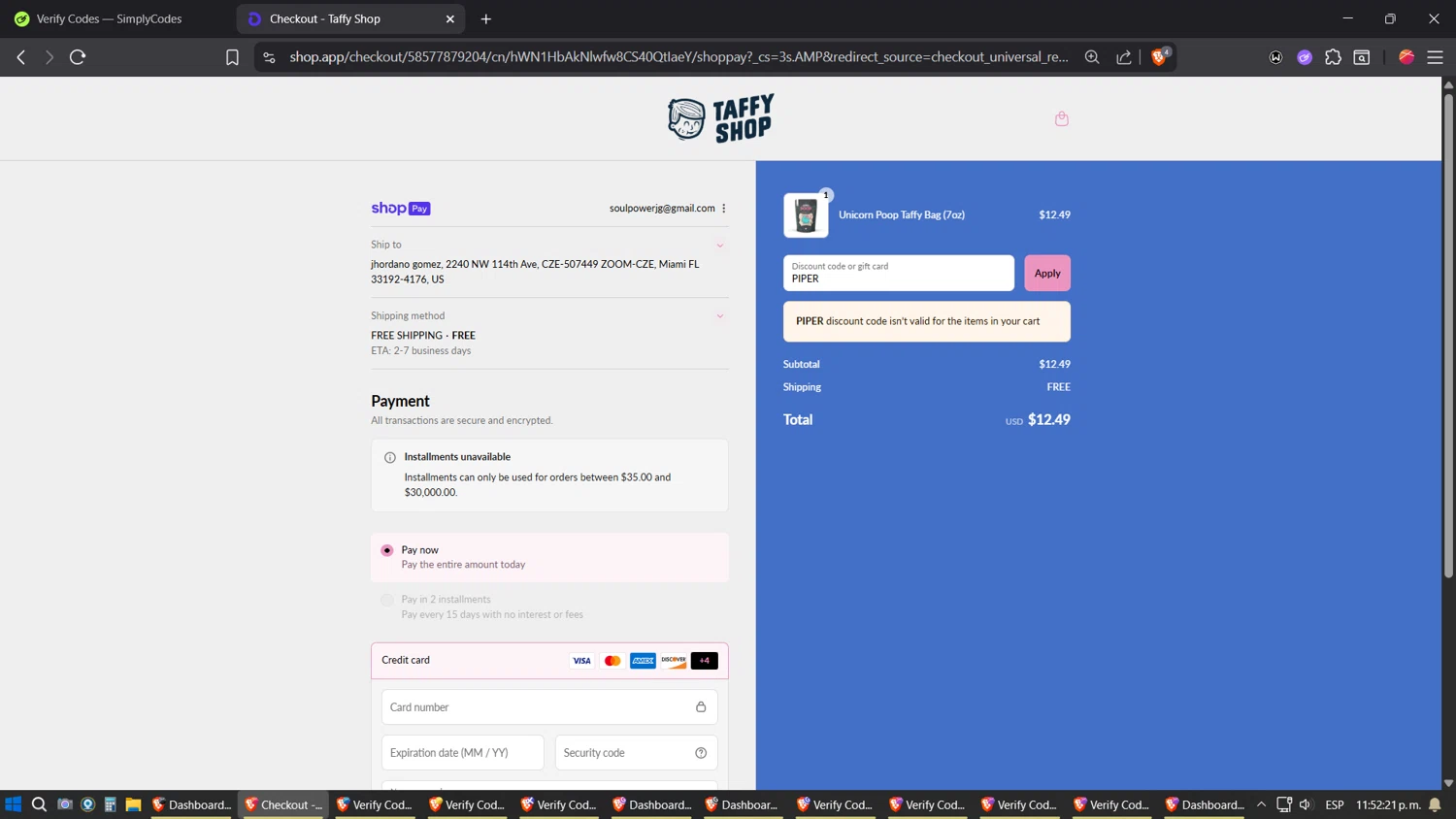Click the Total USD $12.49 amount
Viewport: 1456px width, 819px height.
[x=1038, y=420]
